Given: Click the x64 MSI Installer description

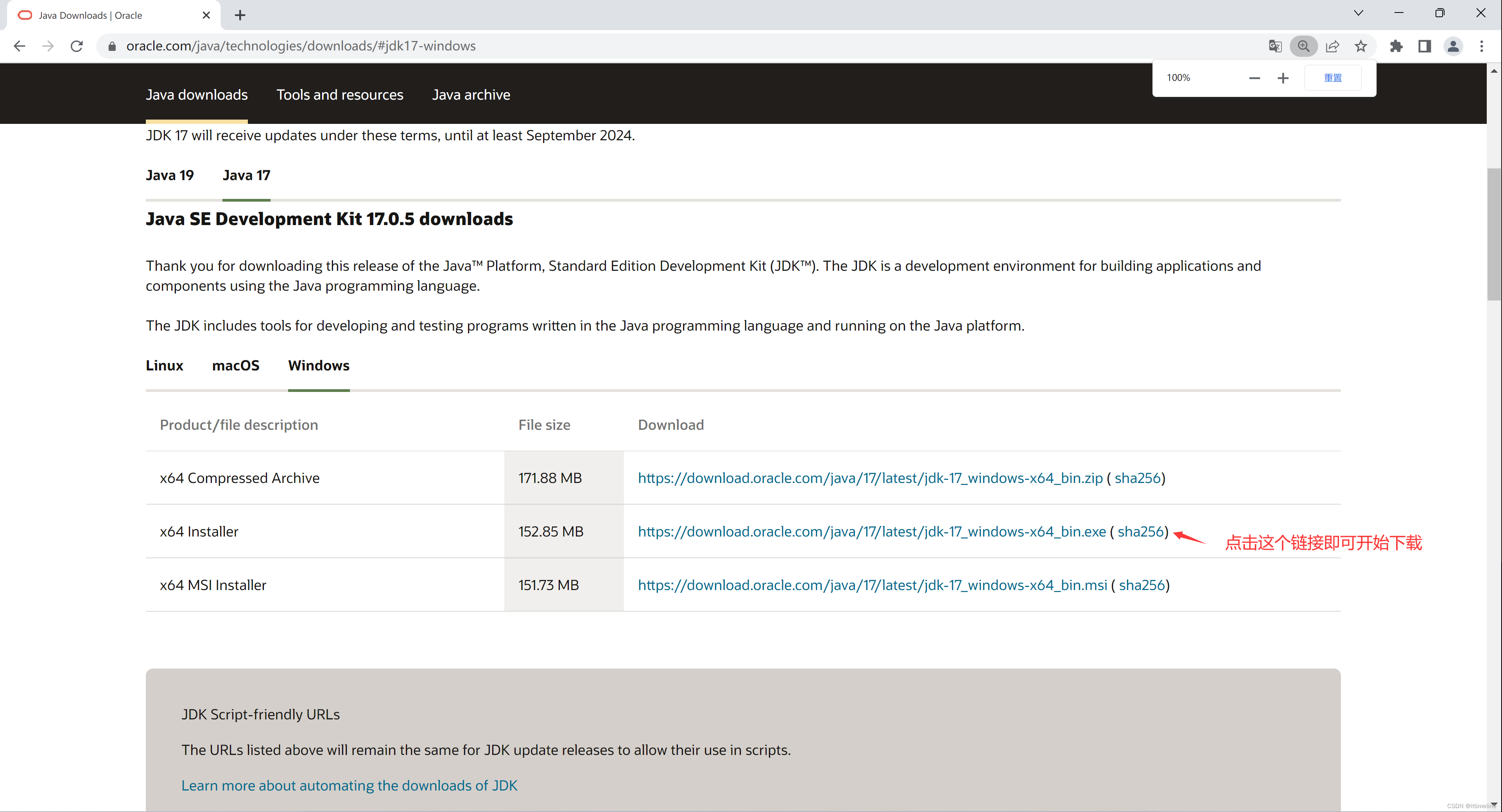Looking at the screenshot, I should tap(213, 585).
